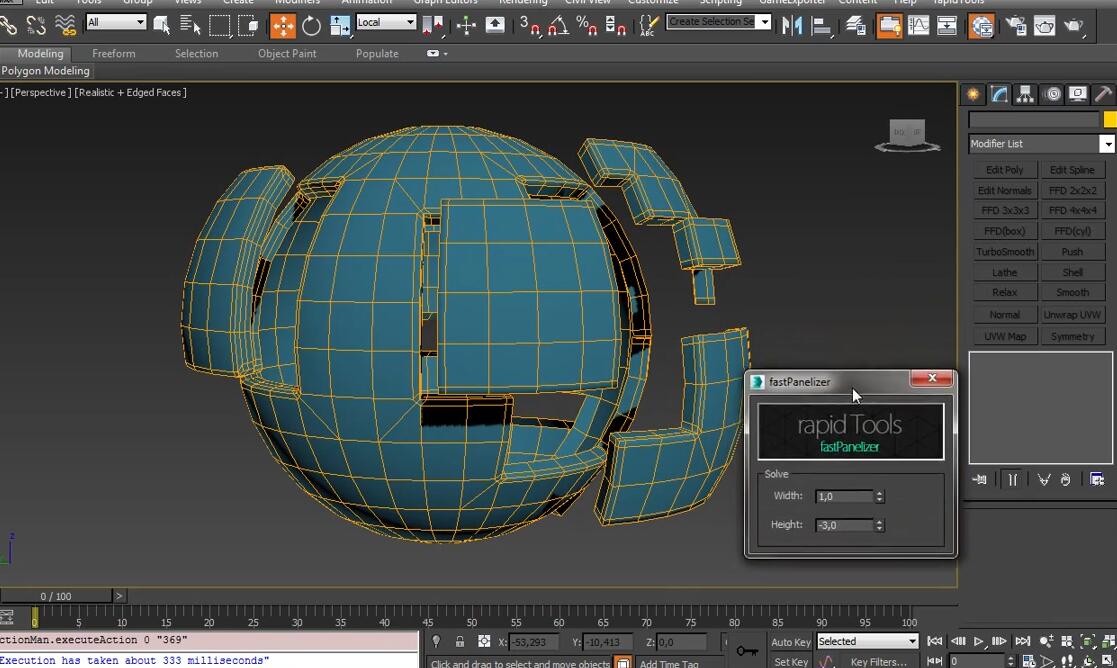Screen dimensions: 1117x668
Task: Open the Schematic View icon
Action: coord(947,26)
